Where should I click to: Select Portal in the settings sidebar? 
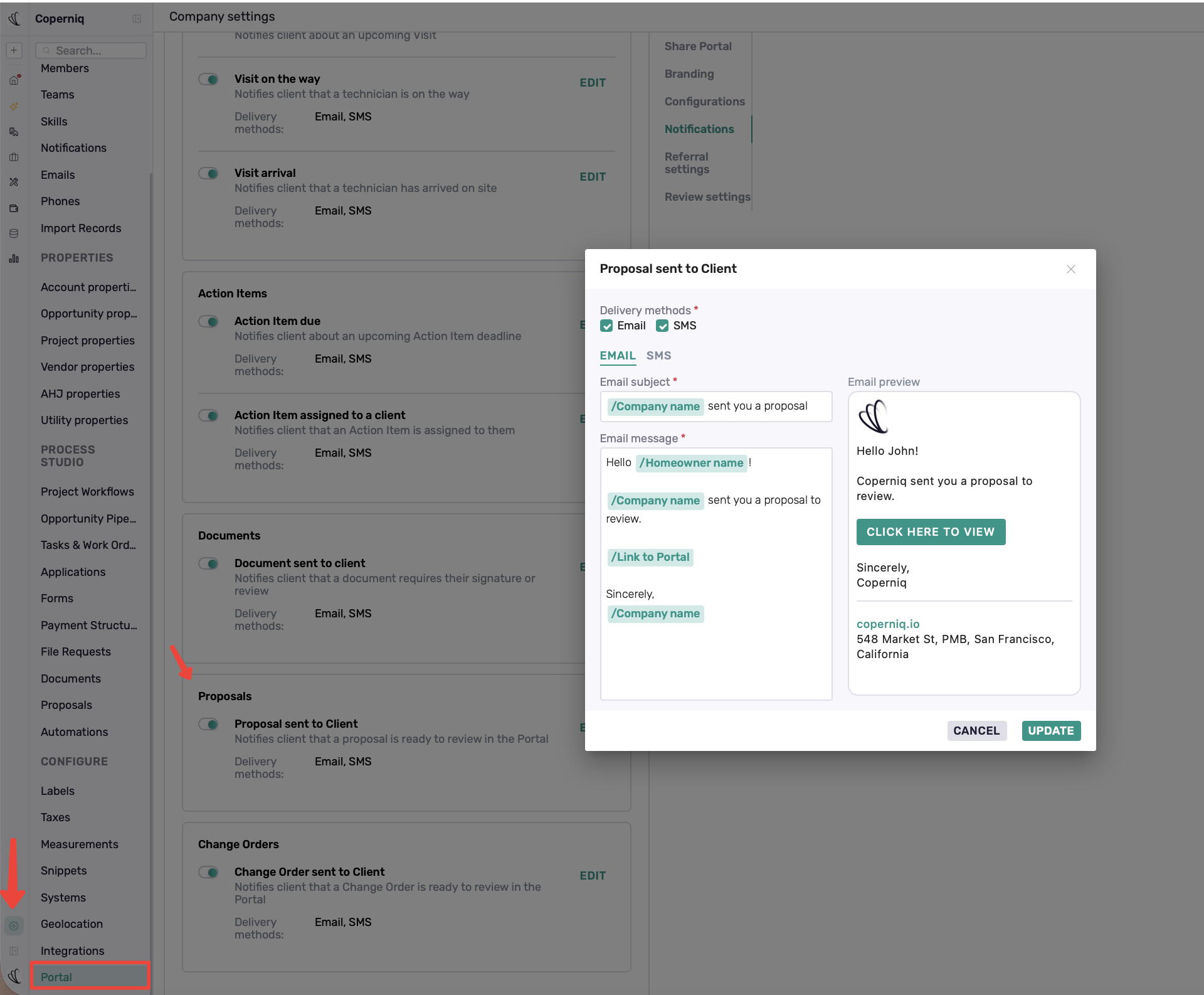pyautogui.click(x=90, y=977)
